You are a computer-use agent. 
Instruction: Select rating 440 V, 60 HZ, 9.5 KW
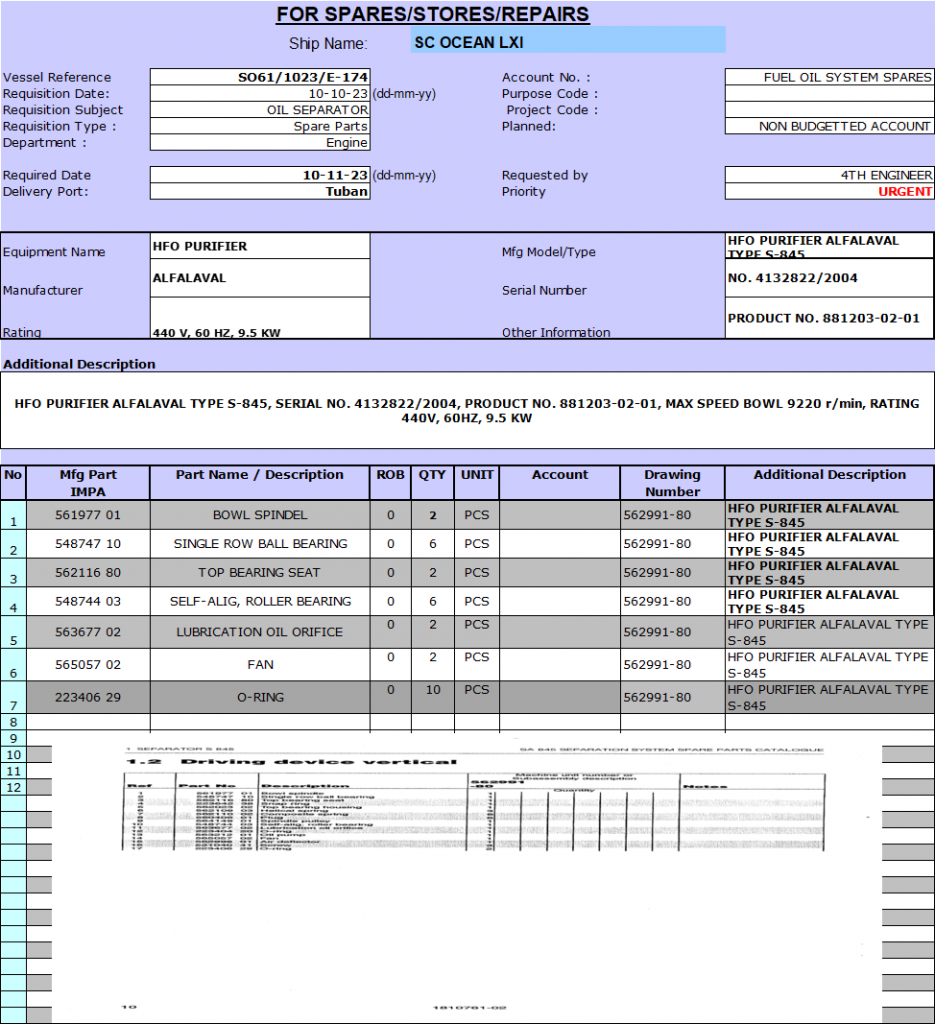[260, 318]
